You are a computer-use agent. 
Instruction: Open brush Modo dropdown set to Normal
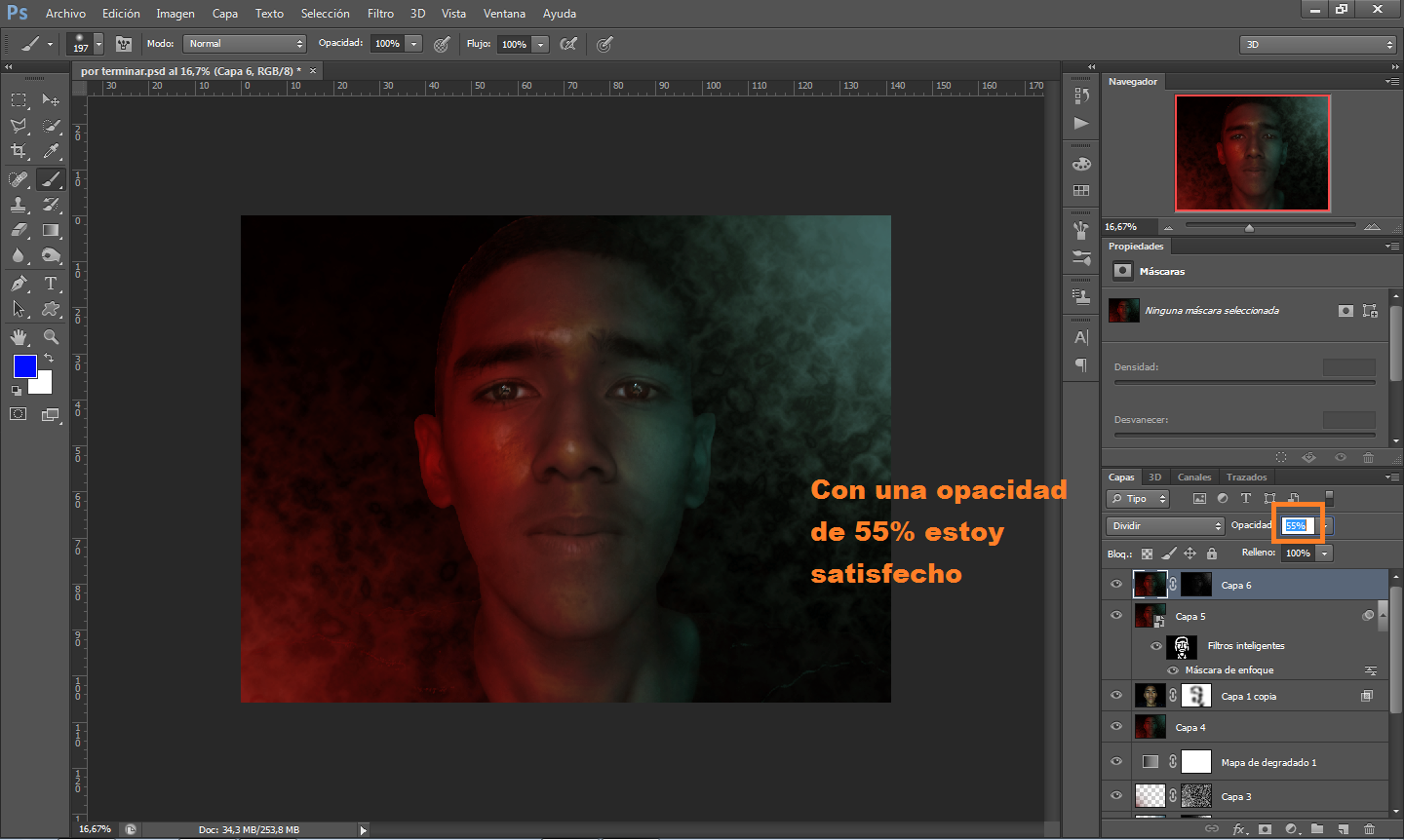pos(245,44)
